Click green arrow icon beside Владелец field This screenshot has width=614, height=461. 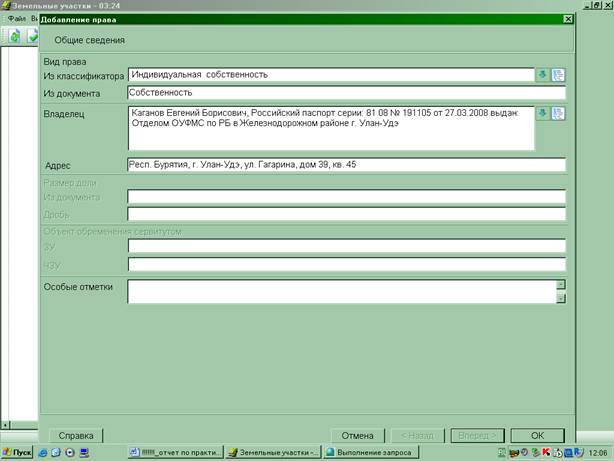click(542, 113)
